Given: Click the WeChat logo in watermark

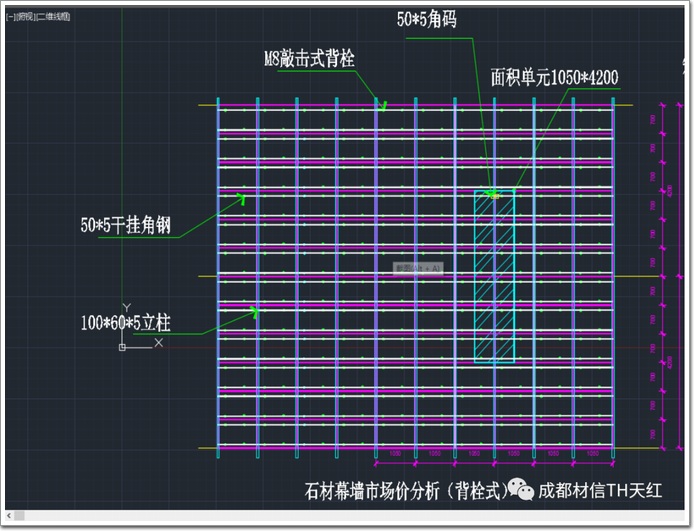Looking at the screenshot, I should [x=519, y=489].
